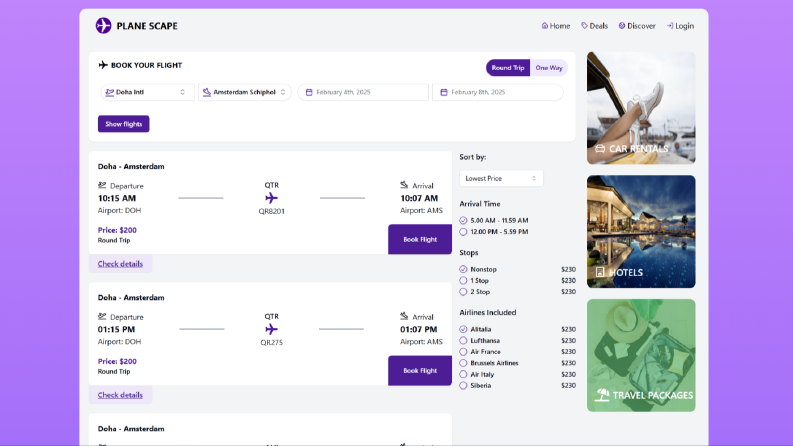The width and height of the screenshot is (793, 446).
Task: Open the Travel Packages image card
Action: pos(641,355)
